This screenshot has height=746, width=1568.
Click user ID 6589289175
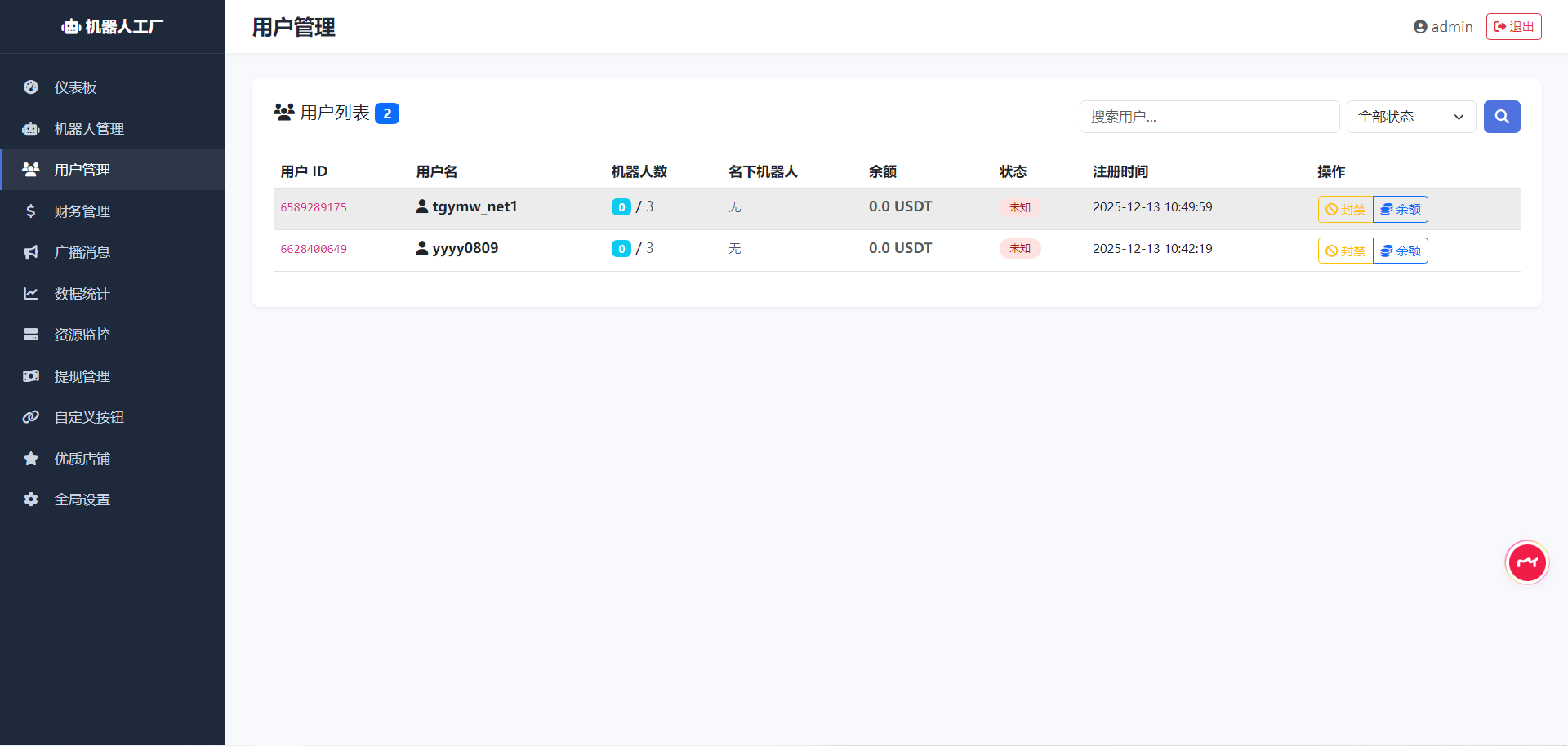pos(314,207)
